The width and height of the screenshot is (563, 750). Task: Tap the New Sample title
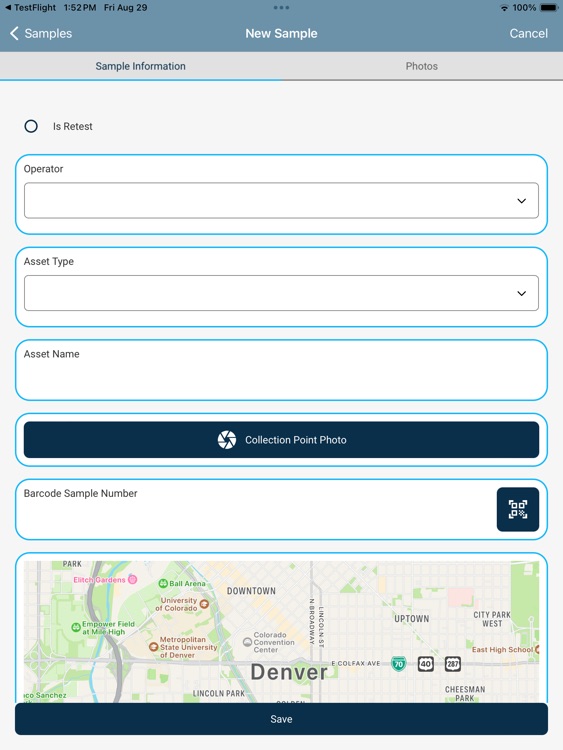point(281,33)
